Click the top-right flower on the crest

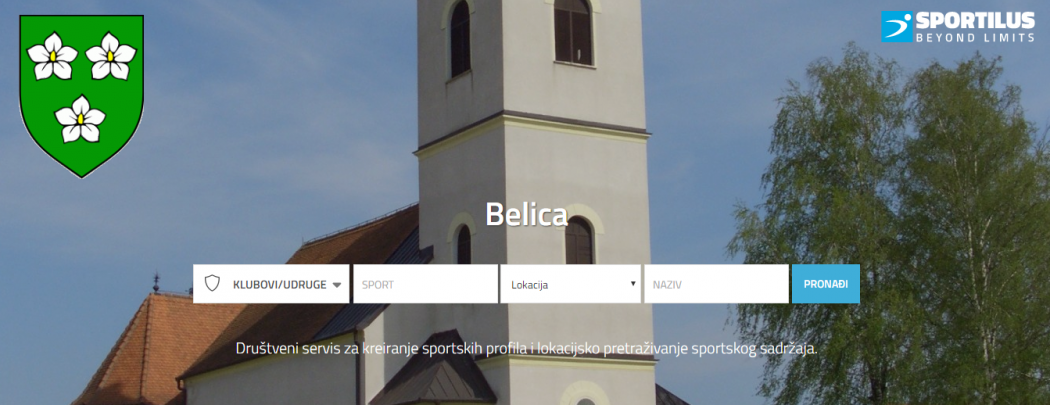110,56
